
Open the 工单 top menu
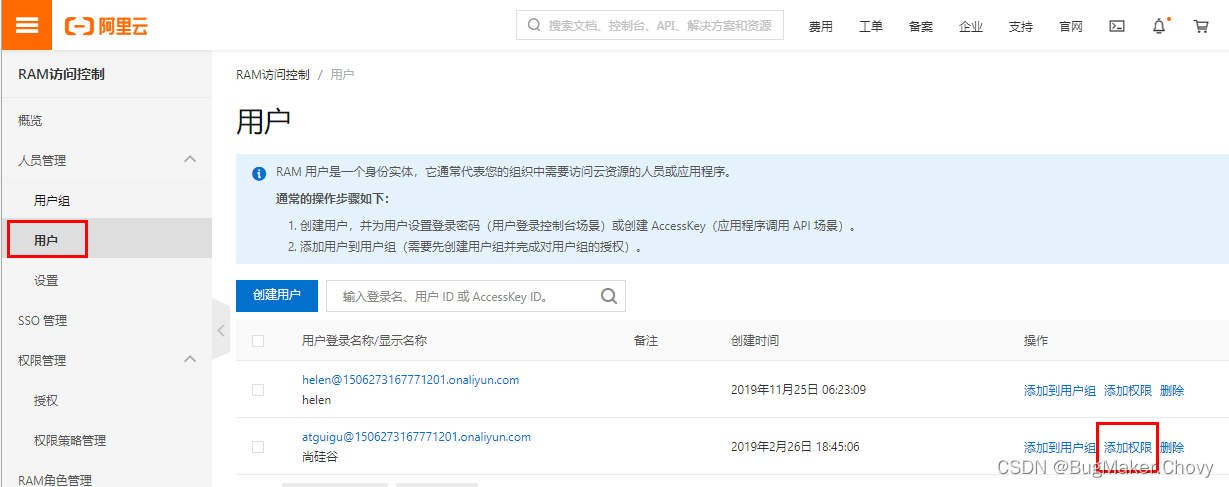[x=870, y=27]
